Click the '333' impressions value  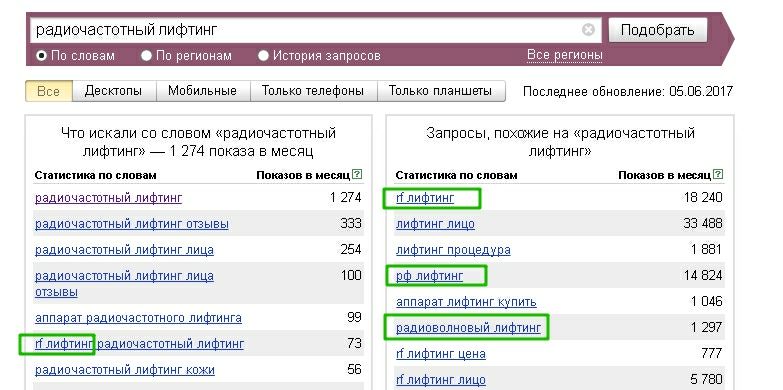[351, 223]
